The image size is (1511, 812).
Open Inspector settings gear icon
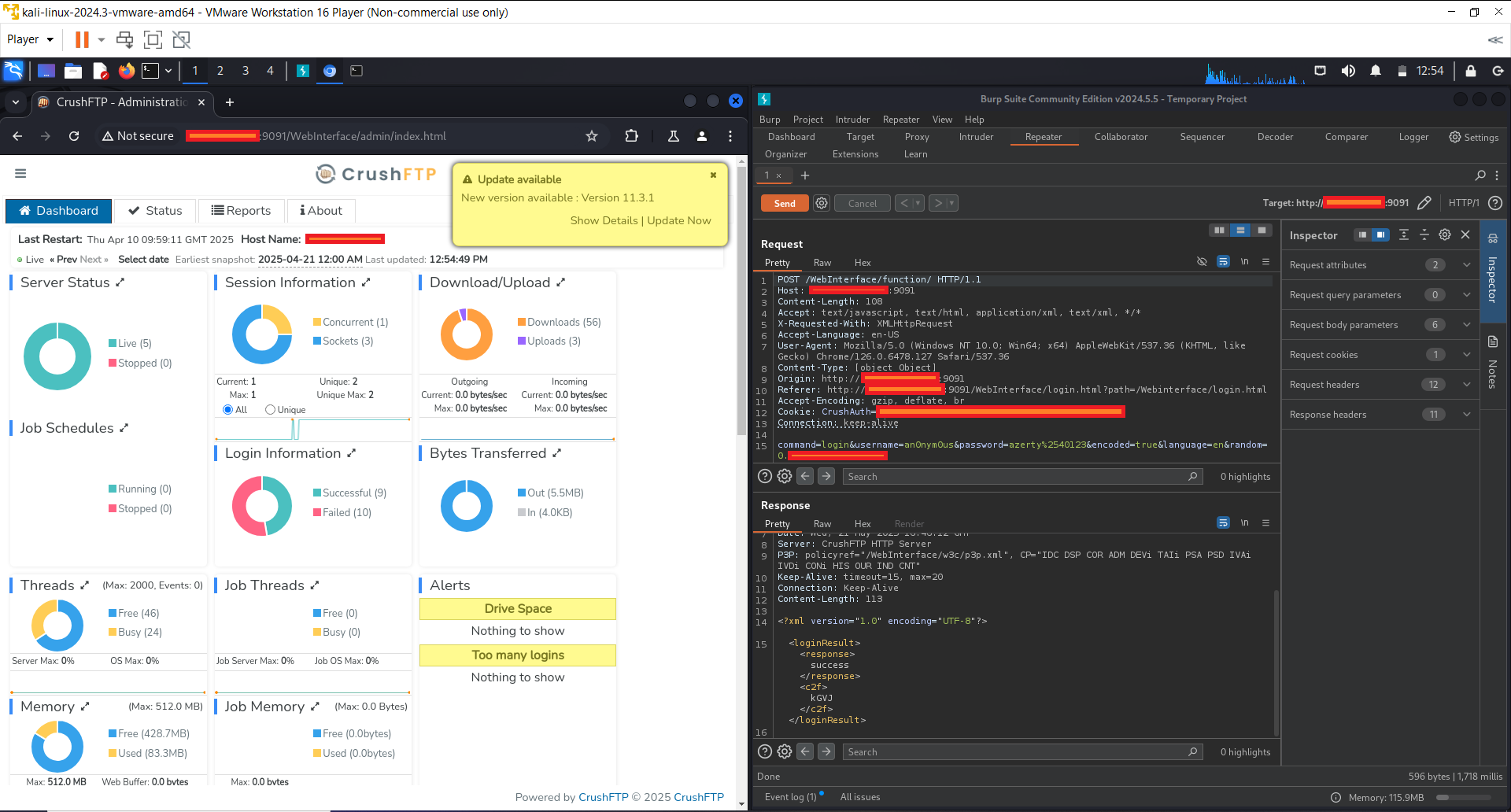pos(1445,234)
